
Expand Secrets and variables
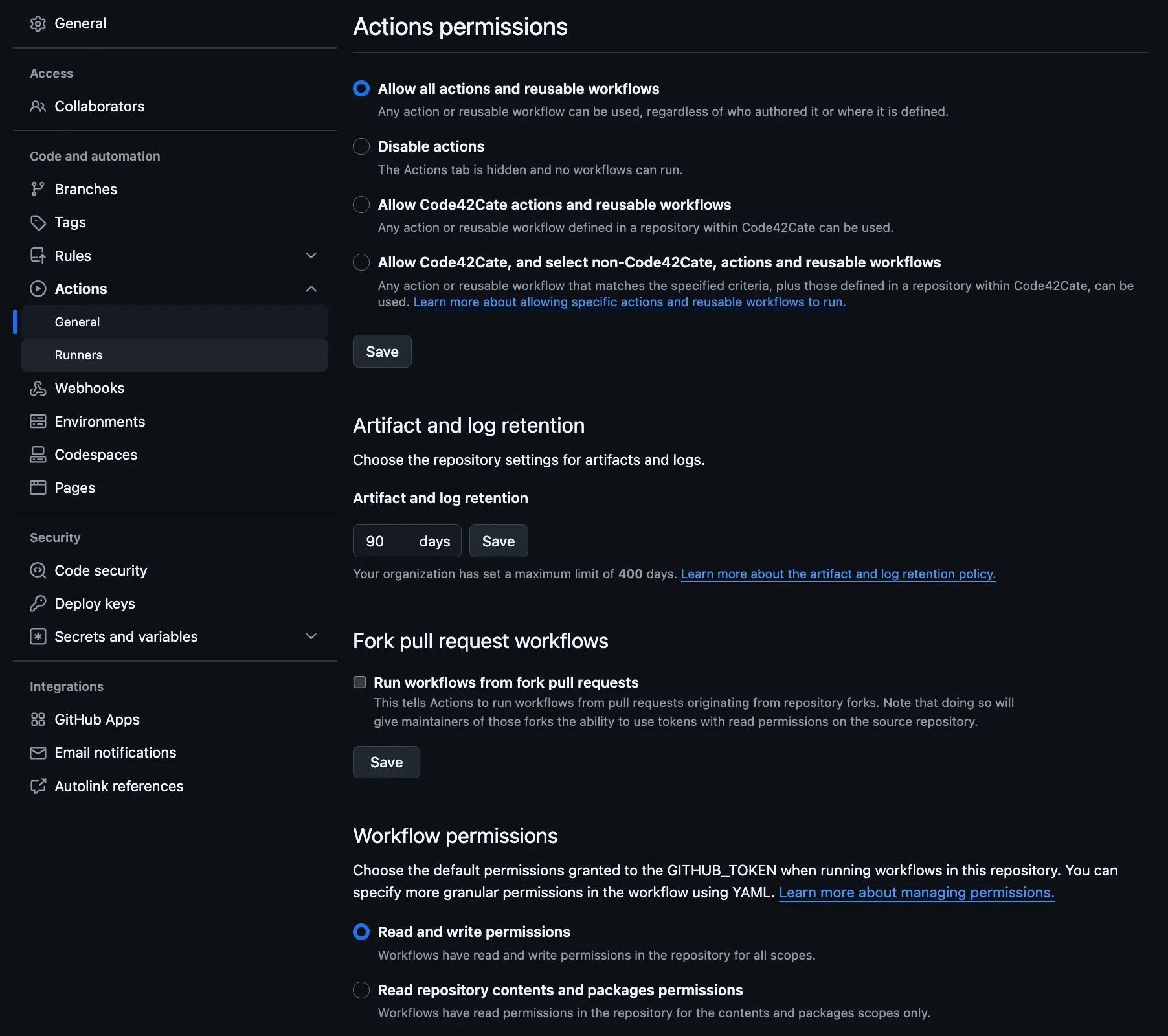coord(311,636)
